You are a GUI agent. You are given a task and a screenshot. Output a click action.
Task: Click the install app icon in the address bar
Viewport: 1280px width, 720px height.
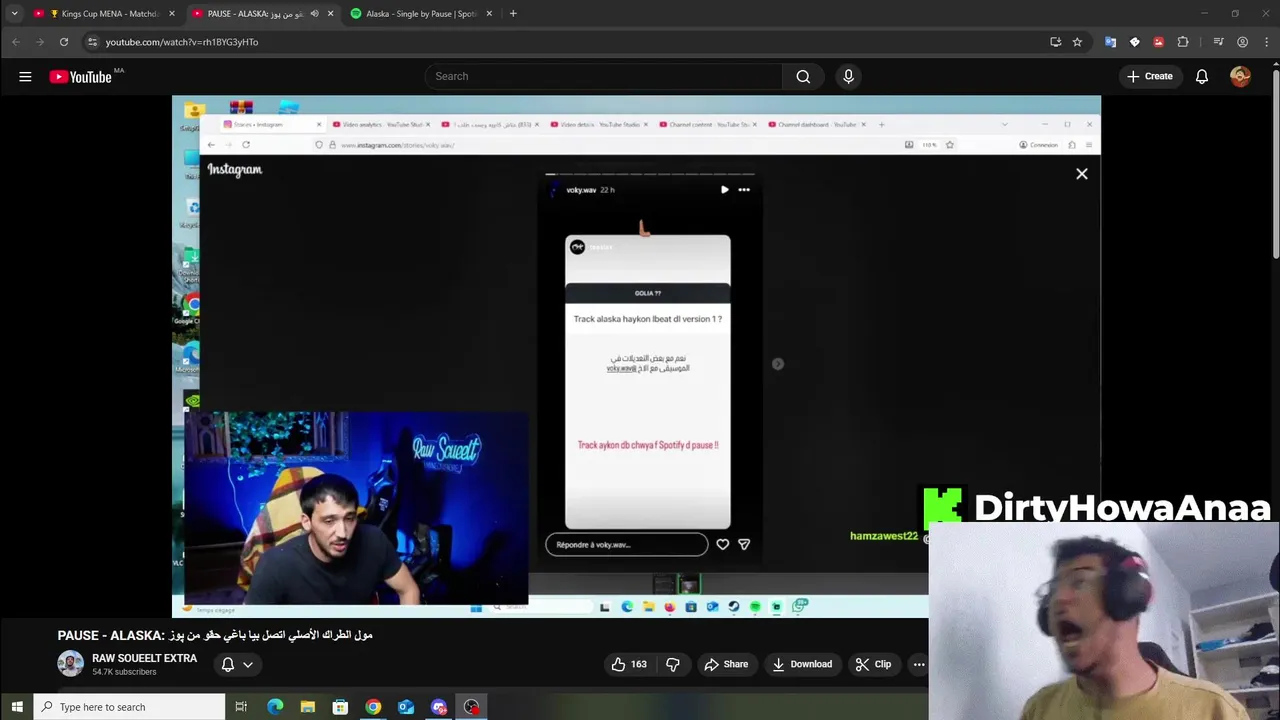(x=1055, y=42)
